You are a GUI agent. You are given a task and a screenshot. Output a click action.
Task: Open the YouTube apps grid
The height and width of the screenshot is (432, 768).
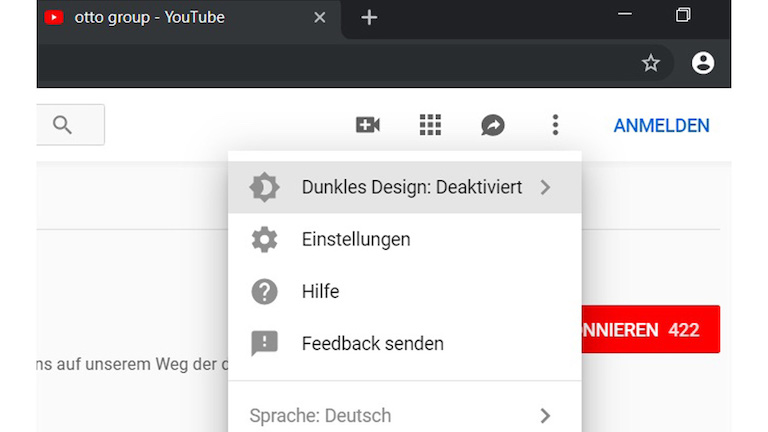point(430,125)
